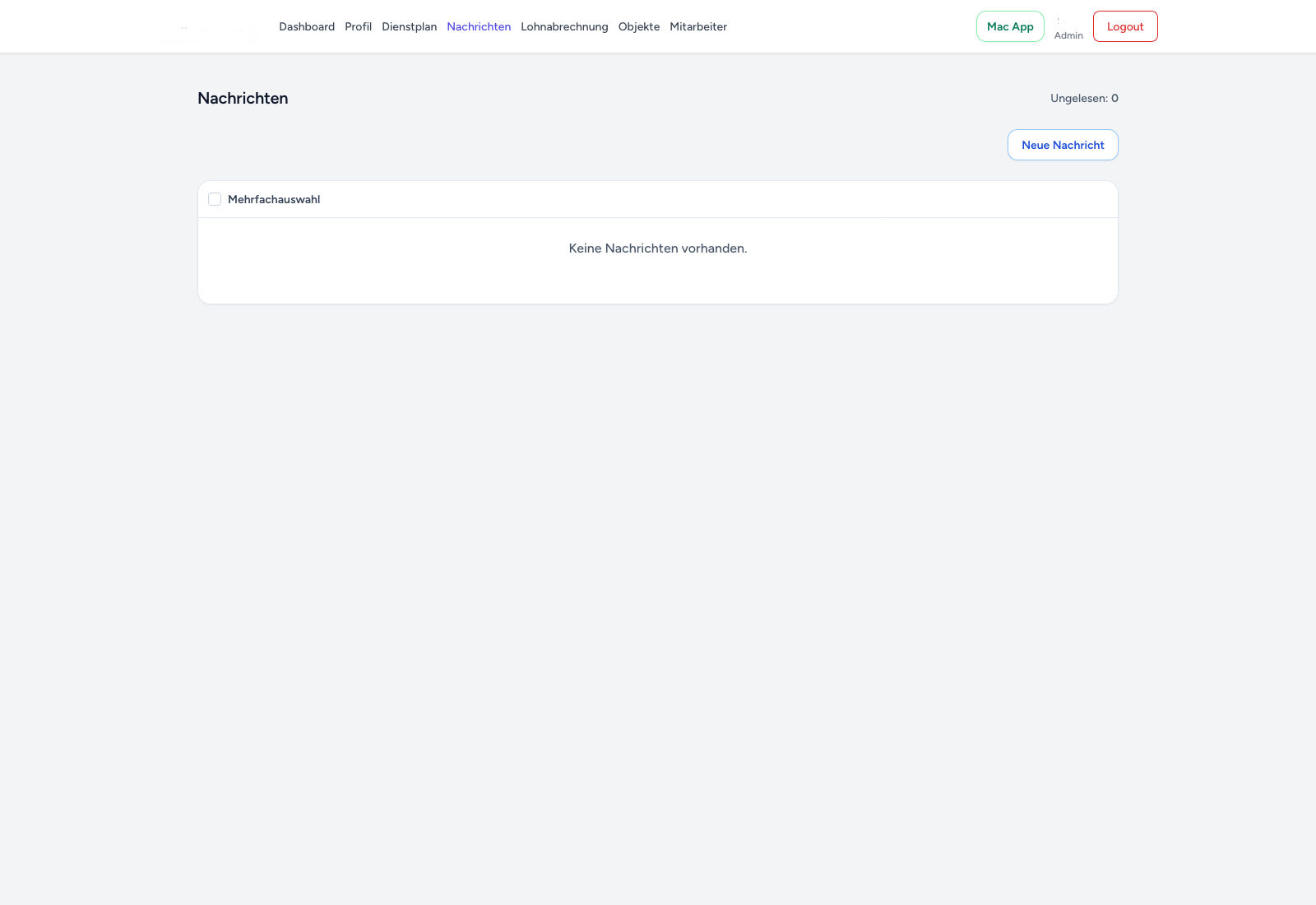The image size is (1316, 905).
Task: Click the message list header row
Action: 657,199
